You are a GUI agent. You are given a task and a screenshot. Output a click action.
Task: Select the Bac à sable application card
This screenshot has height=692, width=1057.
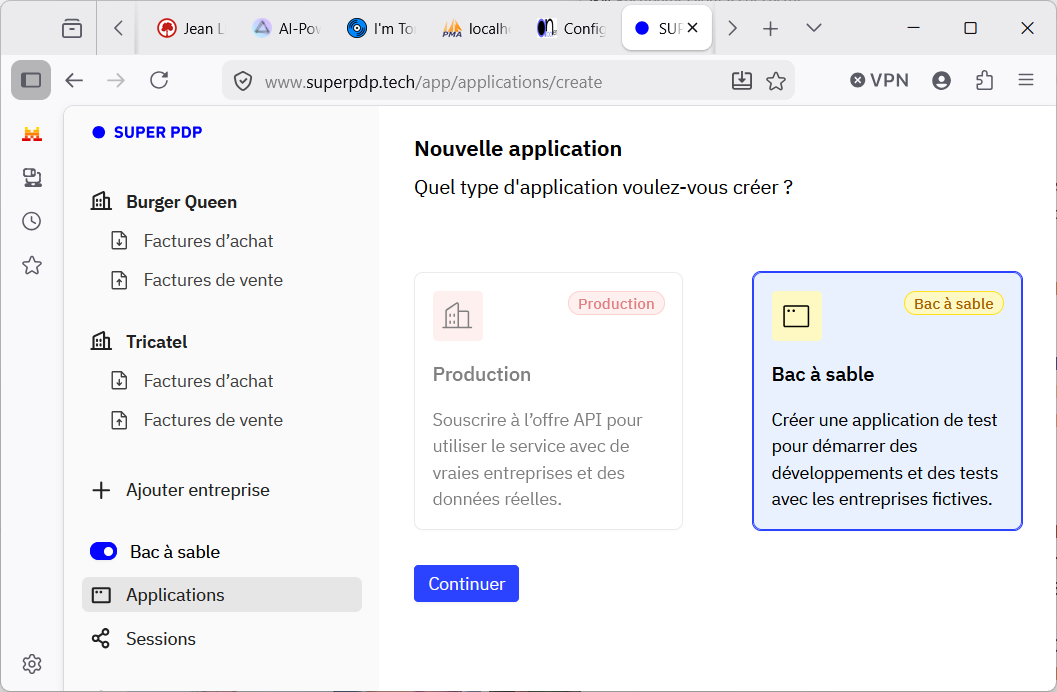click(887, 401)
